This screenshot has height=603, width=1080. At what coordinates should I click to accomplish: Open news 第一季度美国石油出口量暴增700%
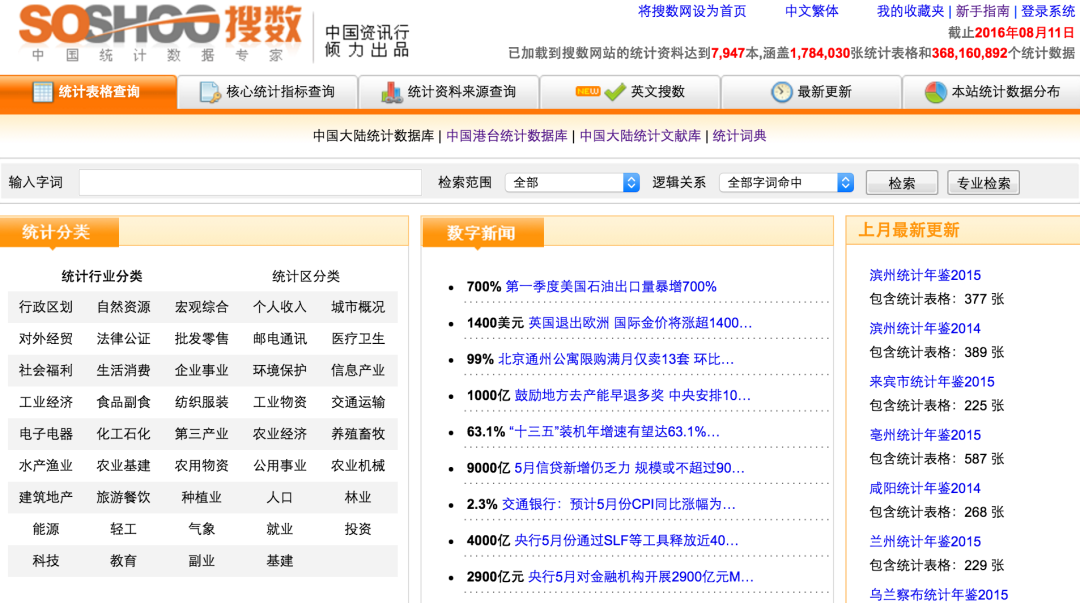click(611, 287)
